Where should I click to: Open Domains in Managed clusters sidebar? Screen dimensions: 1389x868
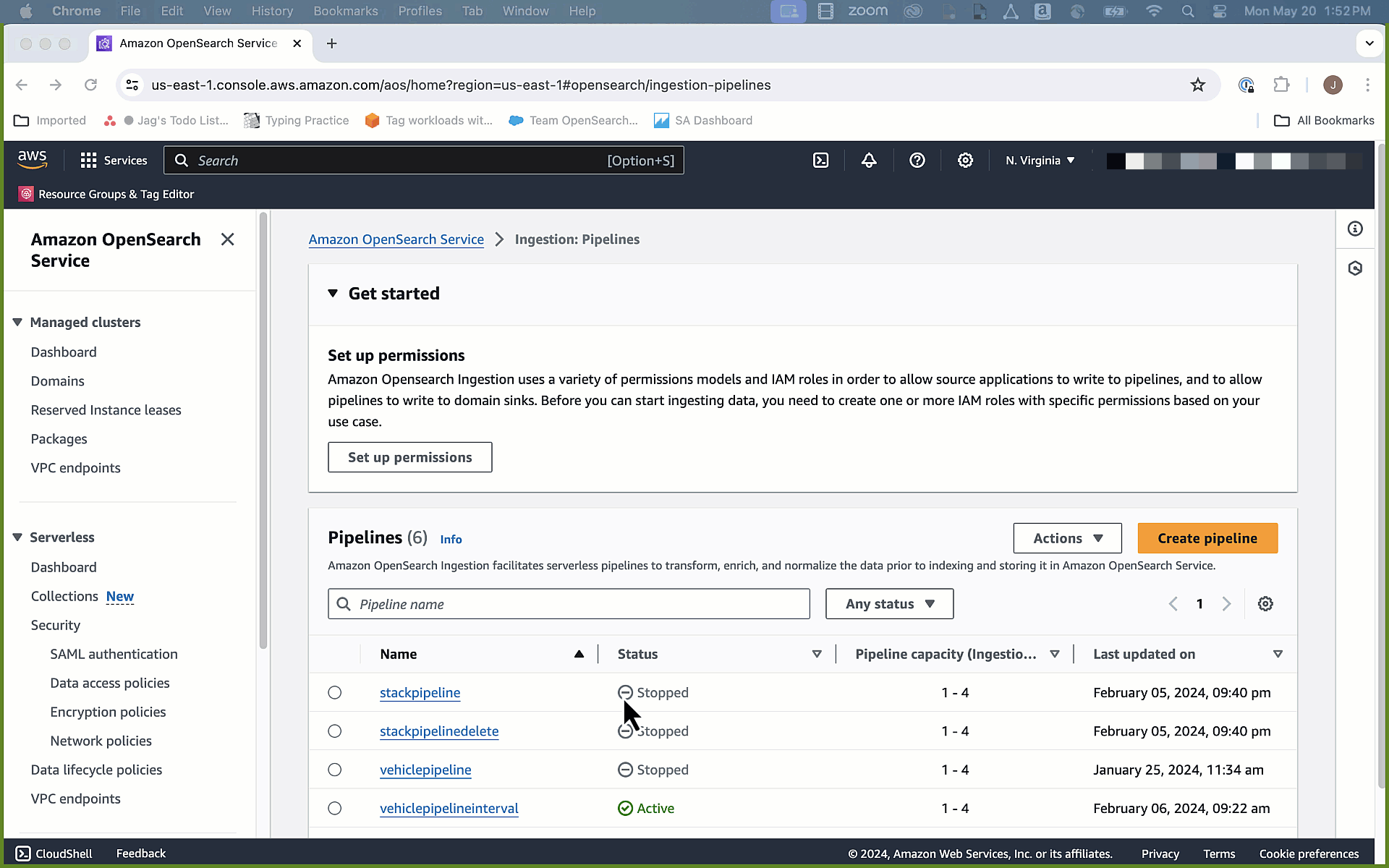(x=57, y=381)
